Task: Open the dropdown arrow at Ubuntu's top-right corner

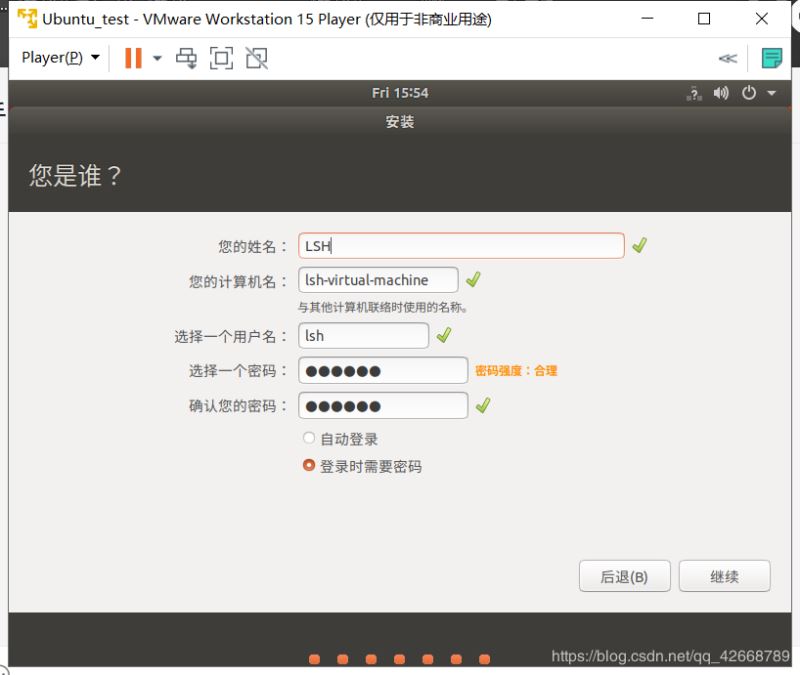Action: 772,92
